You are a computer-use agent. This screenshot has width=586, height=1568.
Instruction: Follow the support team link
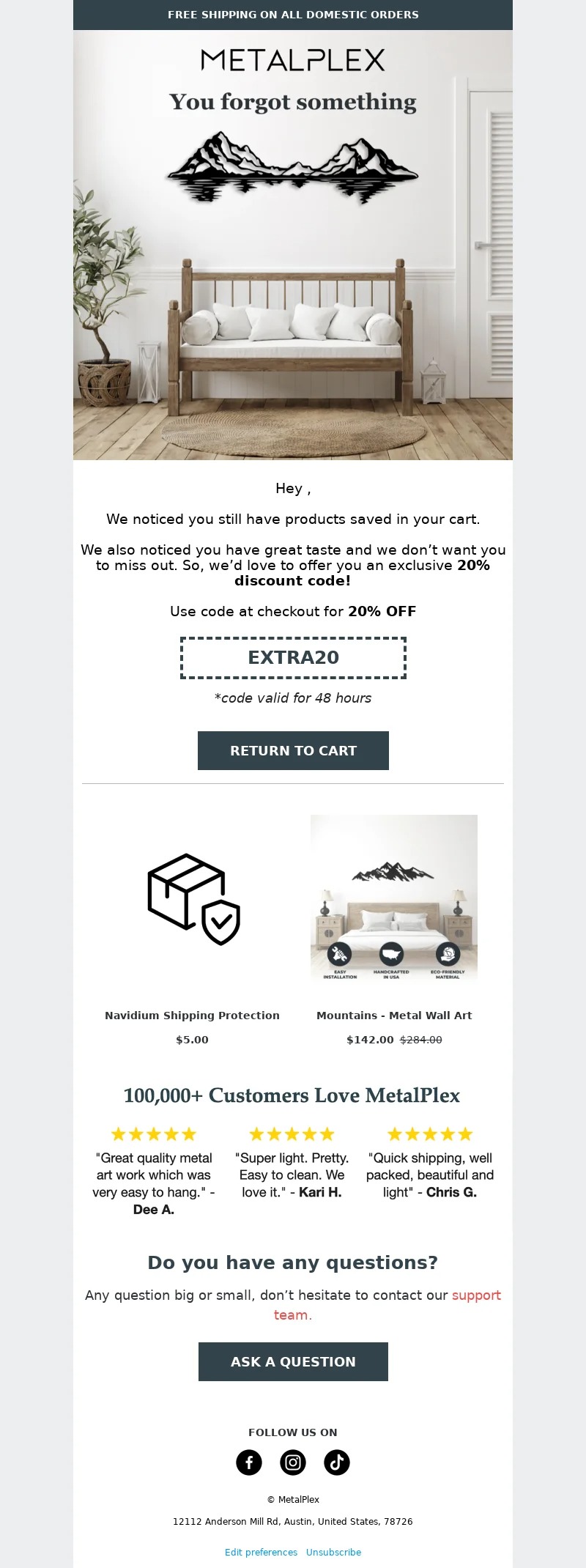pos(387,1305)
